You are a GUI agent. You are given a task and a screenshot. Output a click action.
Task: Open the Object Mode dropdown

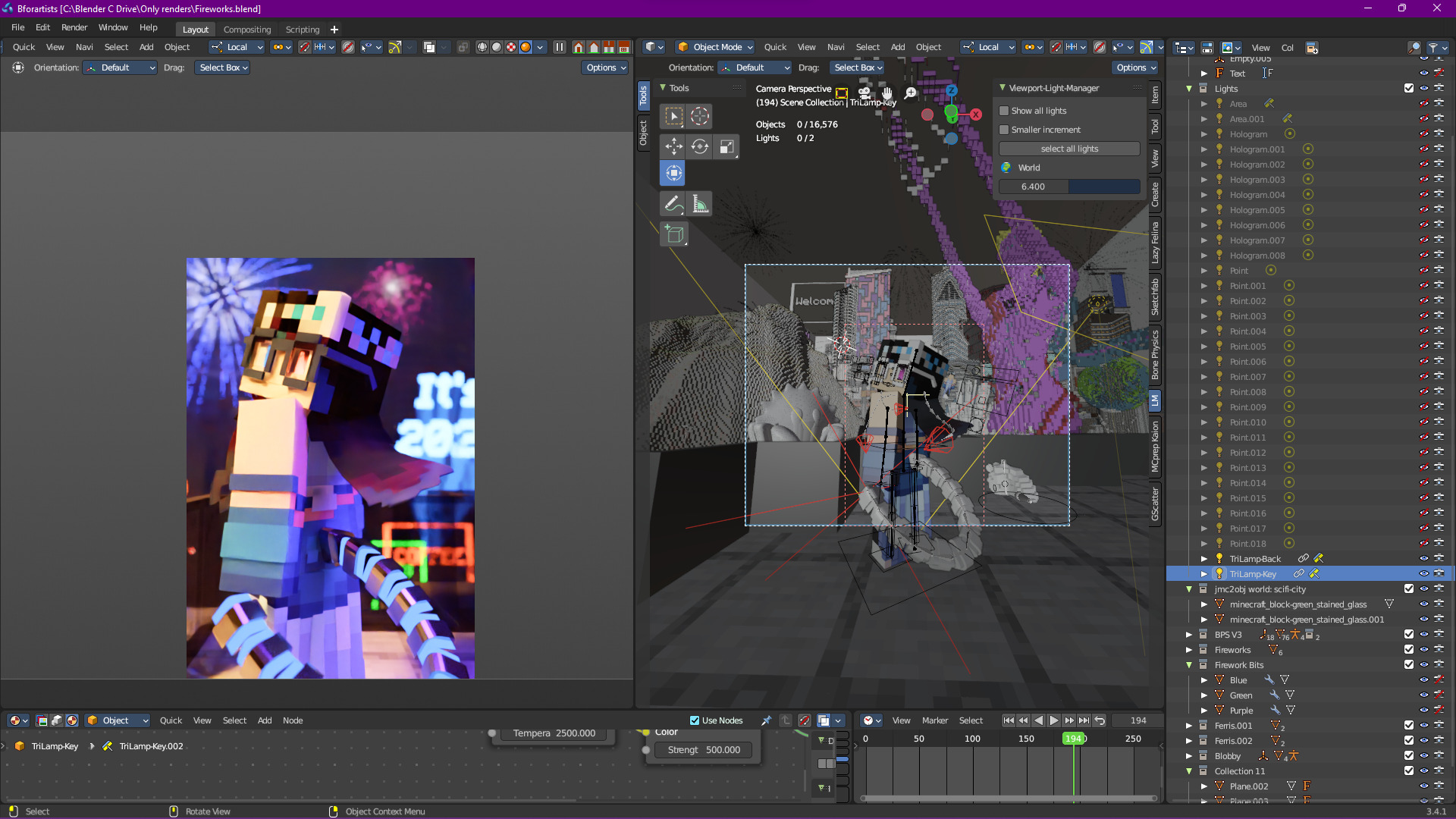[715, 47]
